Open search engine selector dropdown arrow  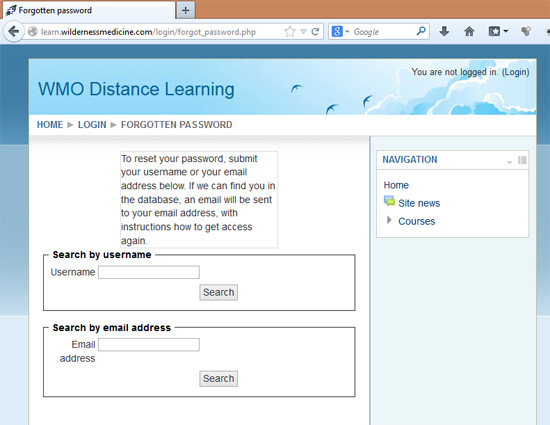347,32
